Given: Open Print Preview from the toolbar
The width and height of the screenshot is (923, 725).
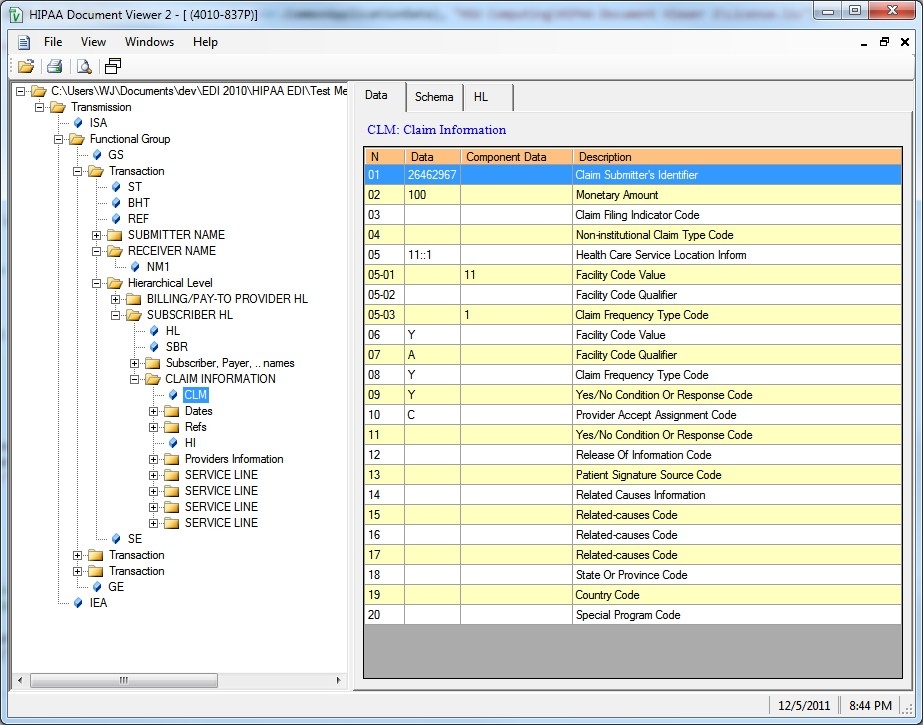Looking at the screenshot, I should coord(84,66).
